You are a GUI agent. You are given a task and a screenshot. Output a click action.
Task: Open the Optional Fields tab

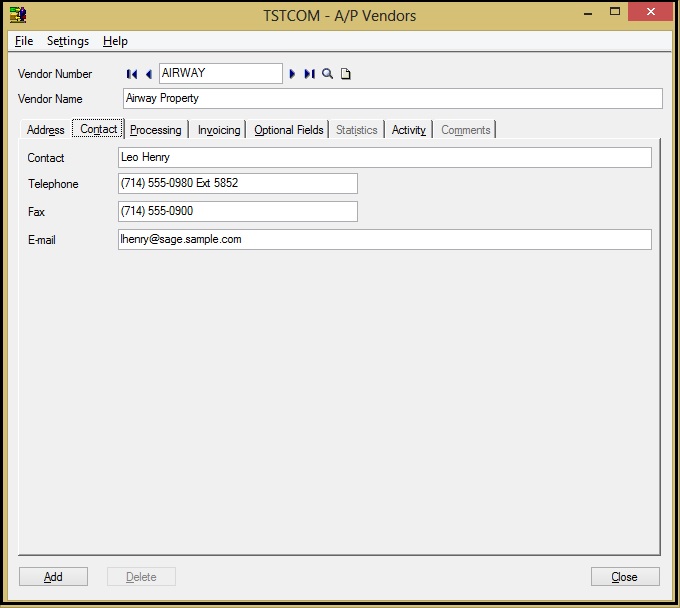[x=289, y=130]
